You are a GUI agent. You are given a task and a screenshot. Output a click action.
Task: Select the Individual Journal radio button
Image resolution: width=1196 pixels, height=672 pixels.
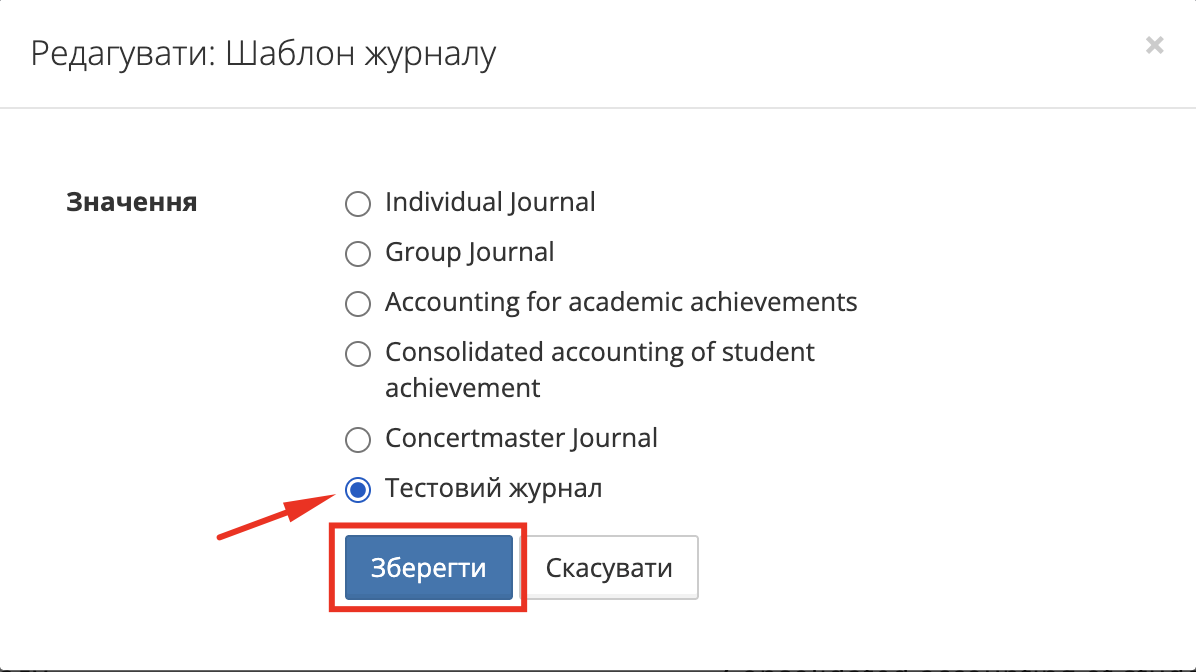(x=357, y=204)
